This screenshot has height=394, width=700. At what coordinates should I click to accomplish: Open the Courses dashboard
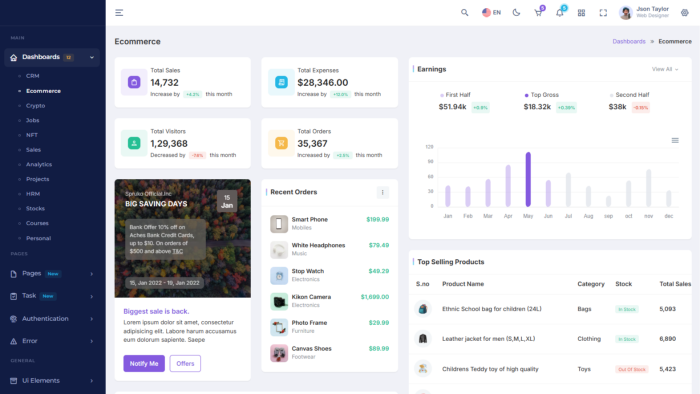click(37, 224)
